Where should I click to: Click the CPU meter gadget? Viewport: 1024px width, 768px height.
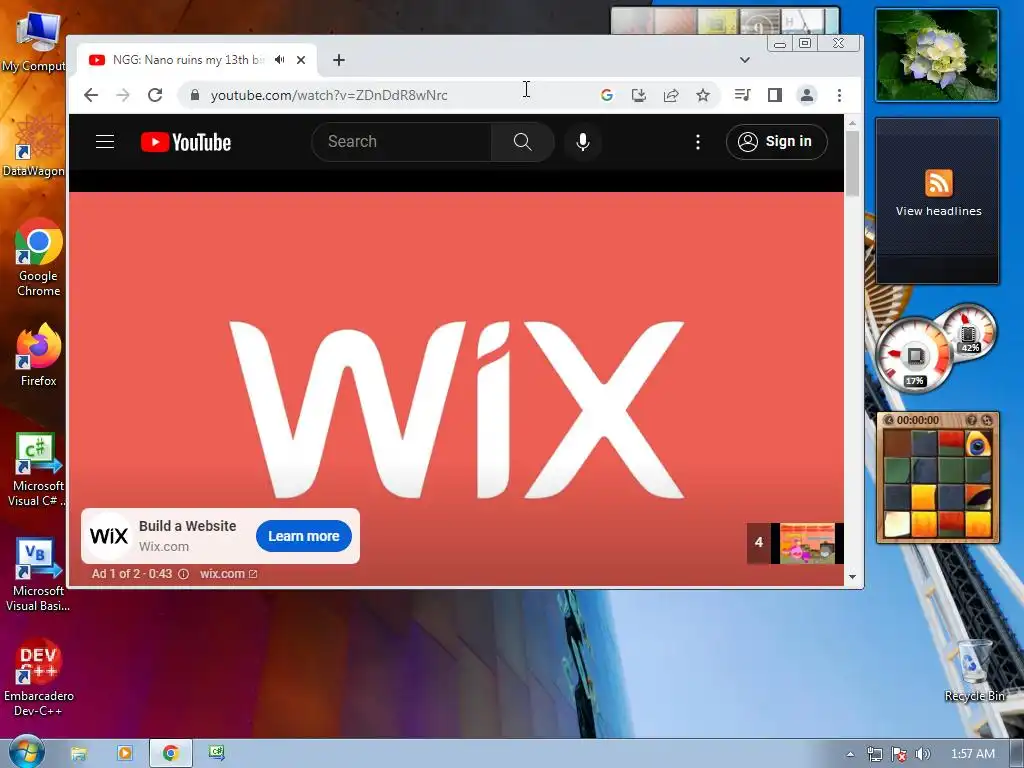pos(915,356)
